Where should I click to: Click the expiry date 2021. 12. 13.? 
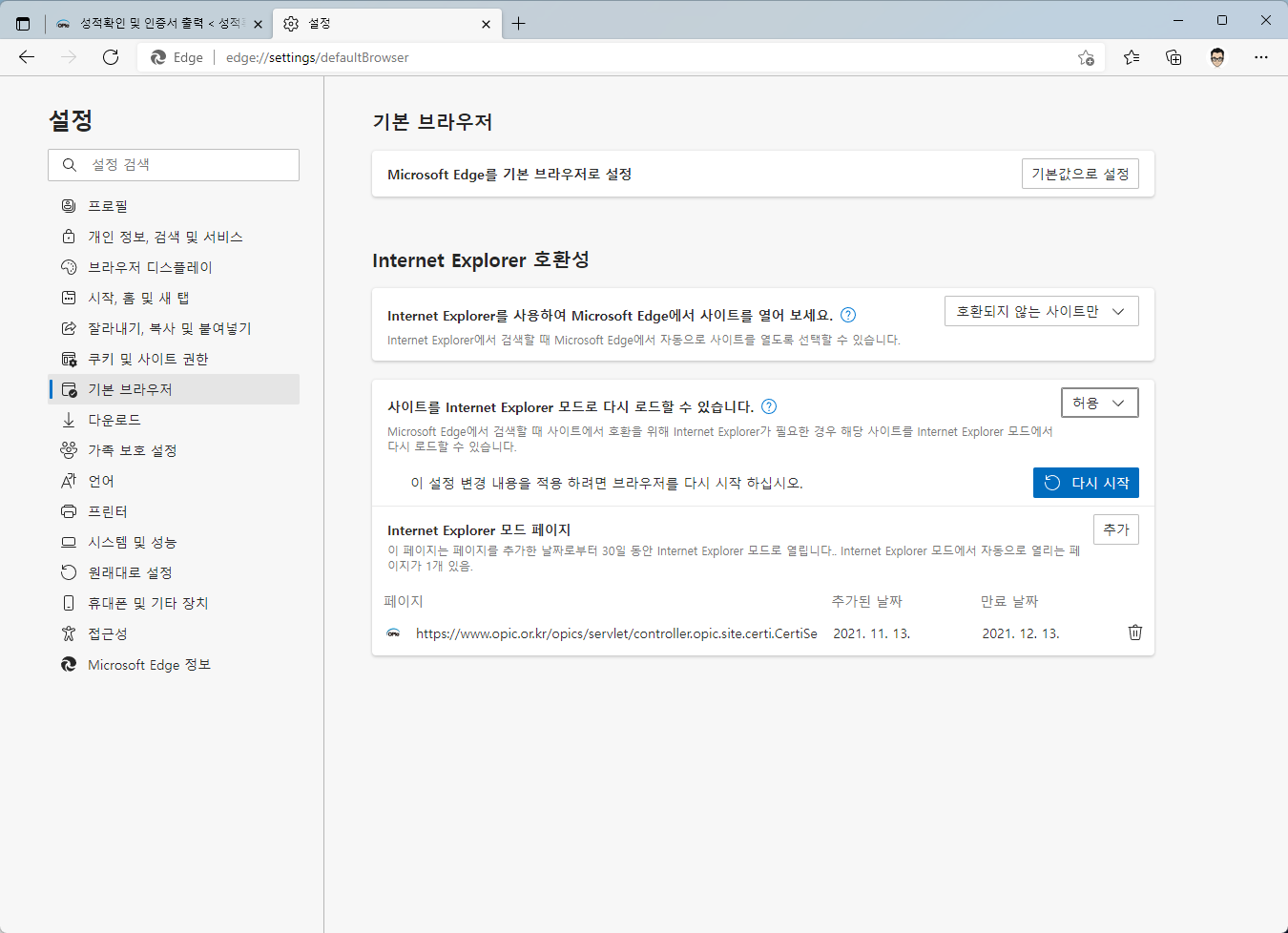coord(1021,633)
